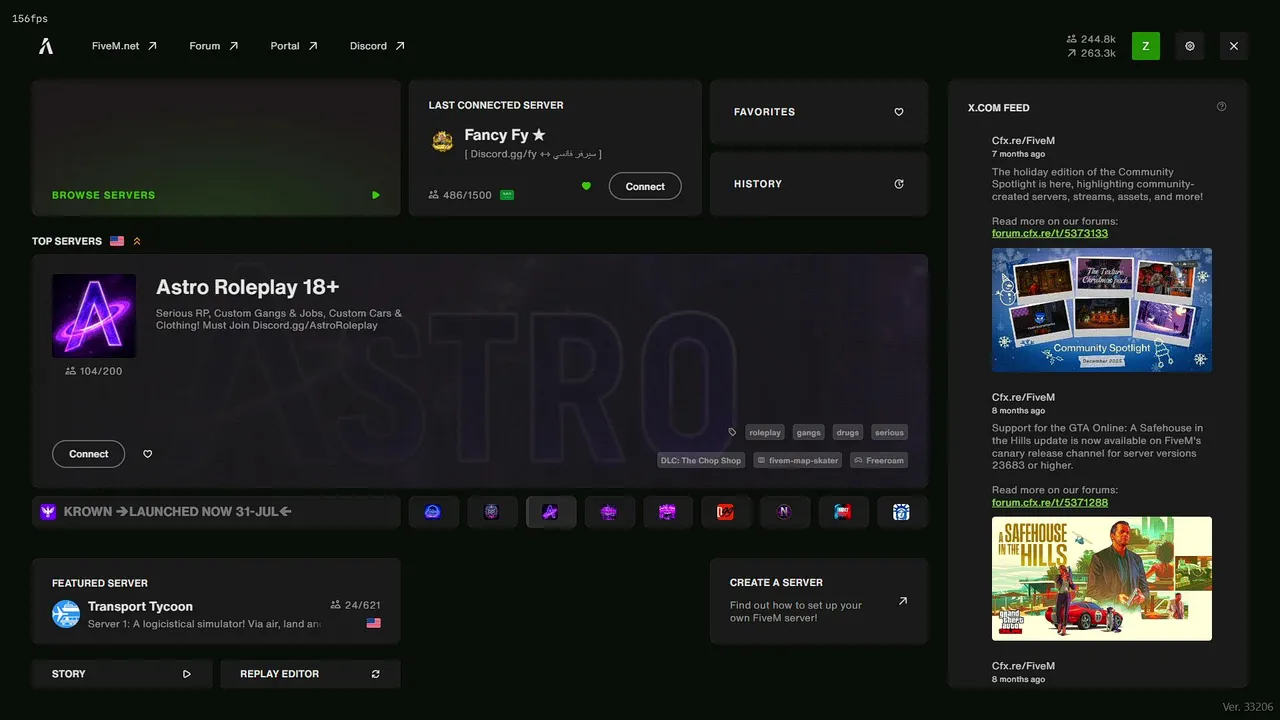This screenshot has height=720, width=1280.
Task: Open the History section
Action: (819, 184)
